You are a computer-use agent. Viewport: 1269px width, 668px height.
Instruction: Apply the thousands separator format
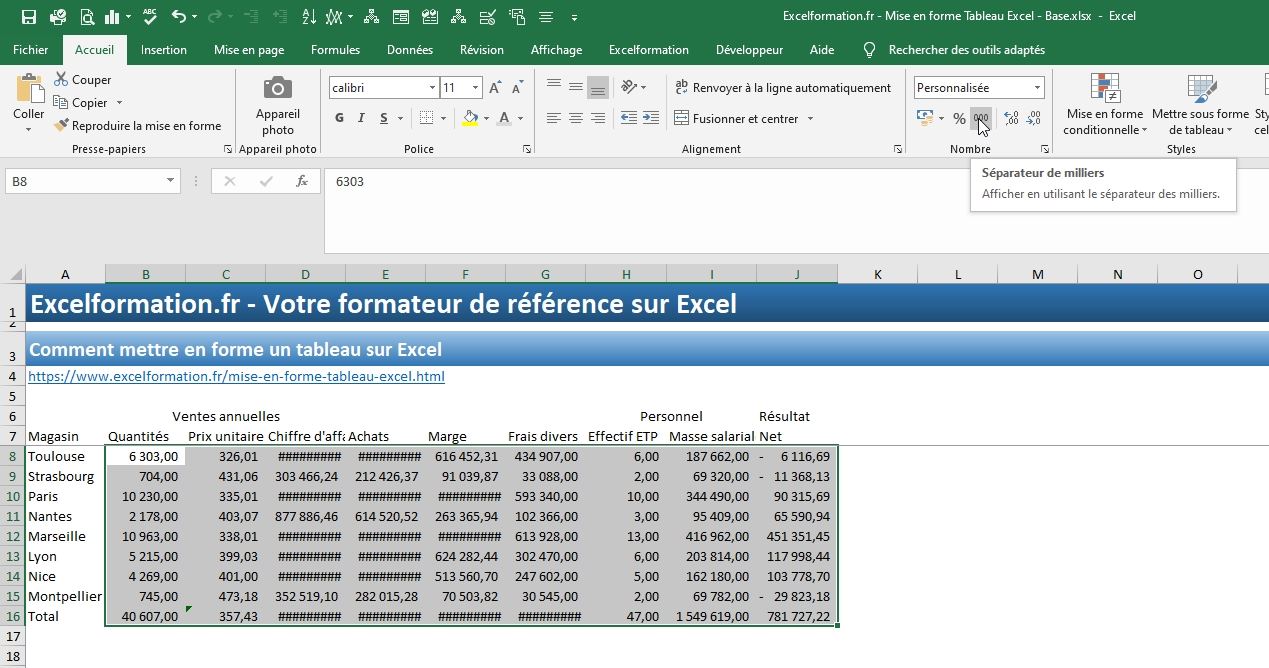point(981,118)
